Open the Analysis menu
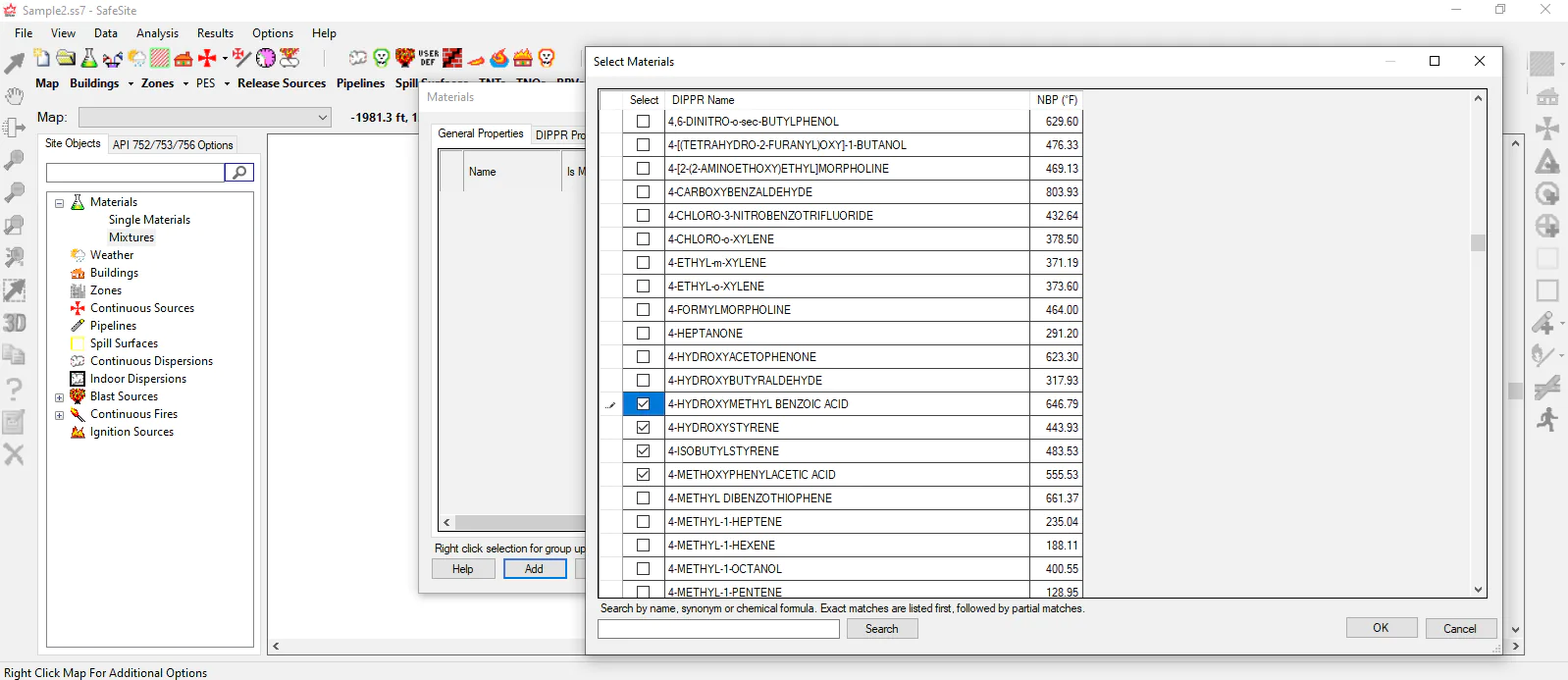The image size is (1568, 680). click(x=157, y=33)
